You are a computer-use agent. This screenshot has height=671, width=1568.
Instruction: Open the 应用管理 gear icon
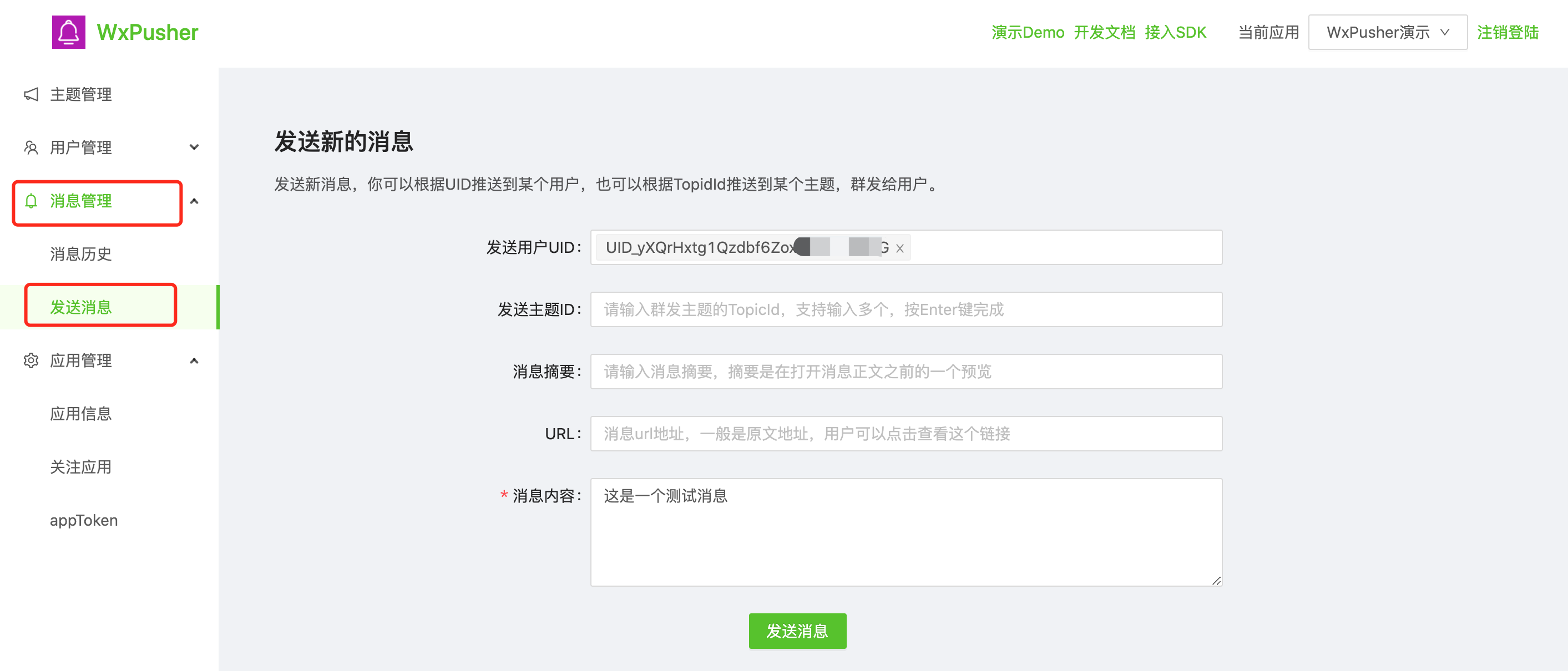31,360
